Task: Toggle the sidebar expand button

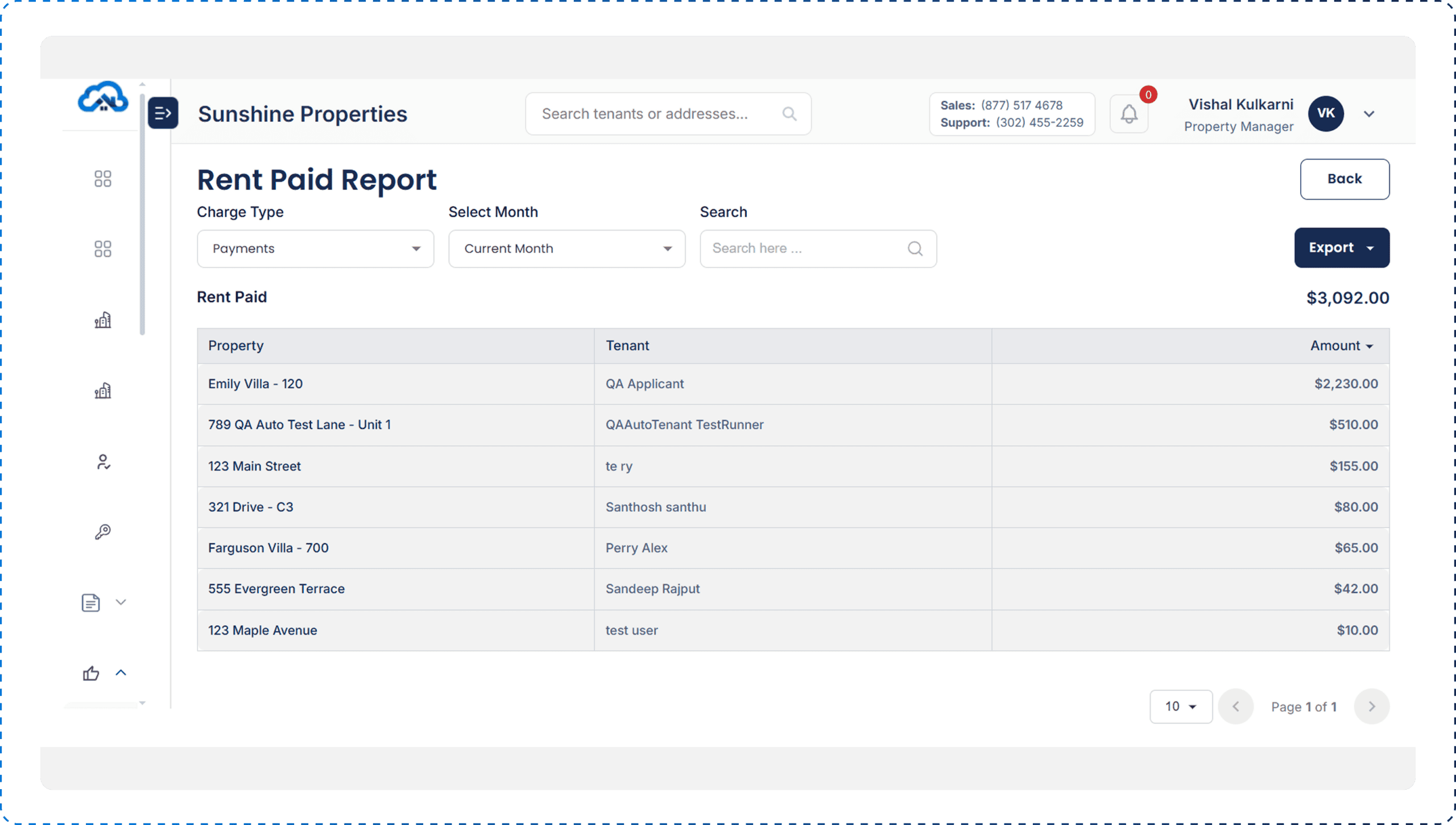Action: [163, 113]
